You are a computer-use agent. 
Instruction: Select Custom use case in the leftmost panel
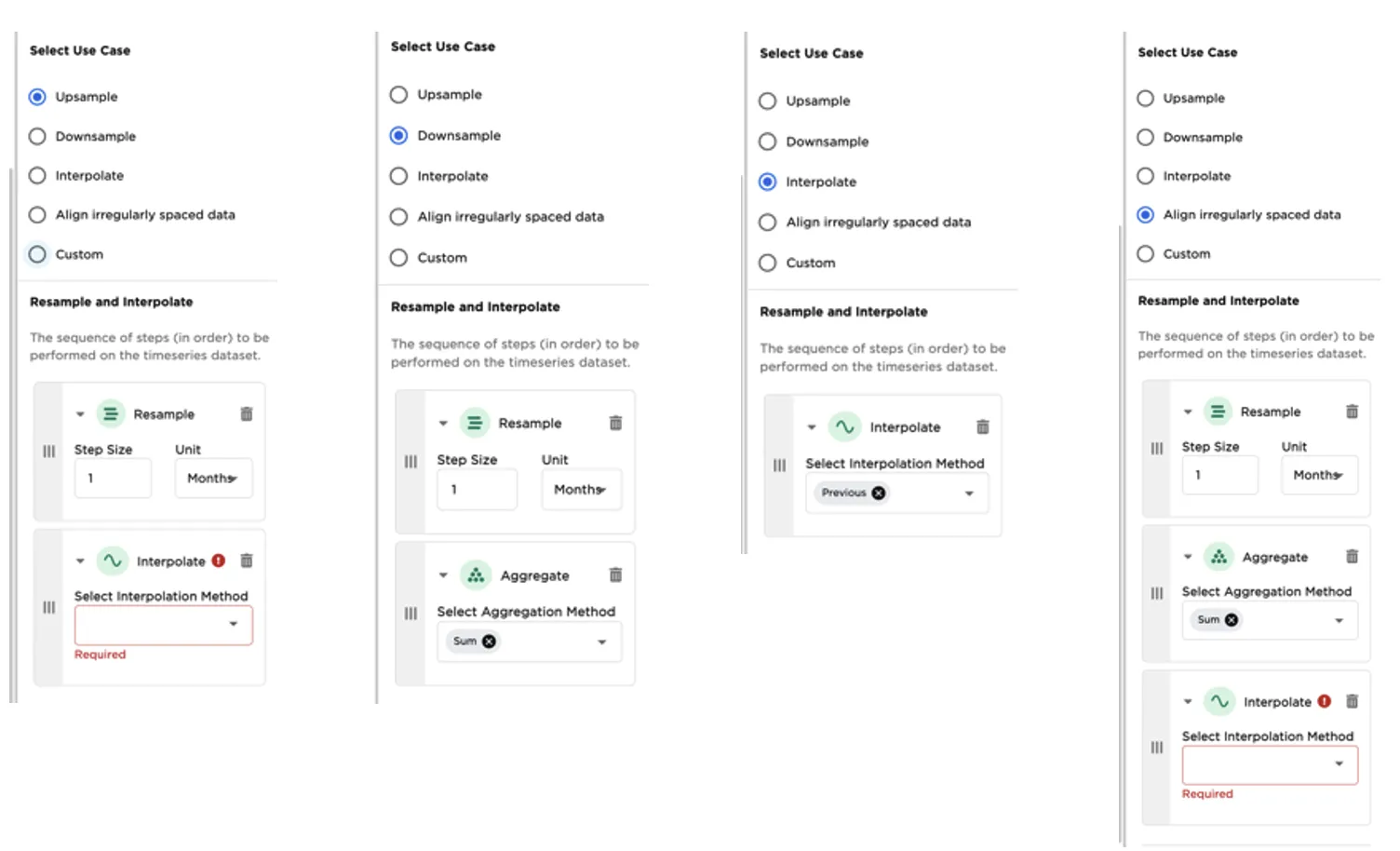pos(37,254)
